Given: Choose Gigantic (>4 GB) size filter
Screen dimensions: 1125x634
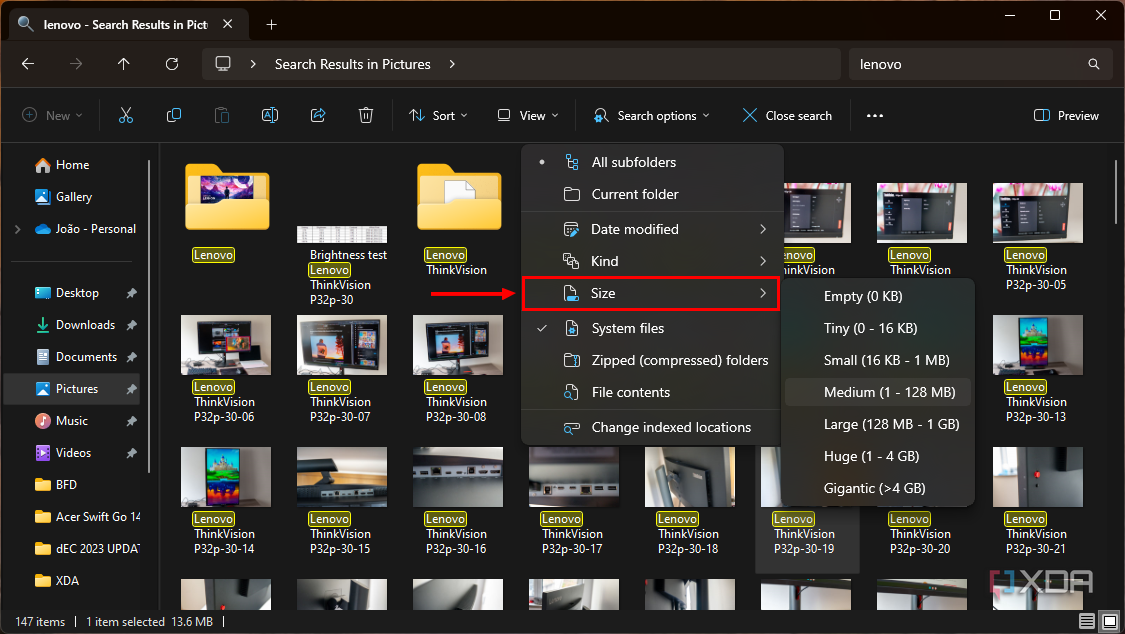Looking at the screenshot, I should click(x=877, y=488).
